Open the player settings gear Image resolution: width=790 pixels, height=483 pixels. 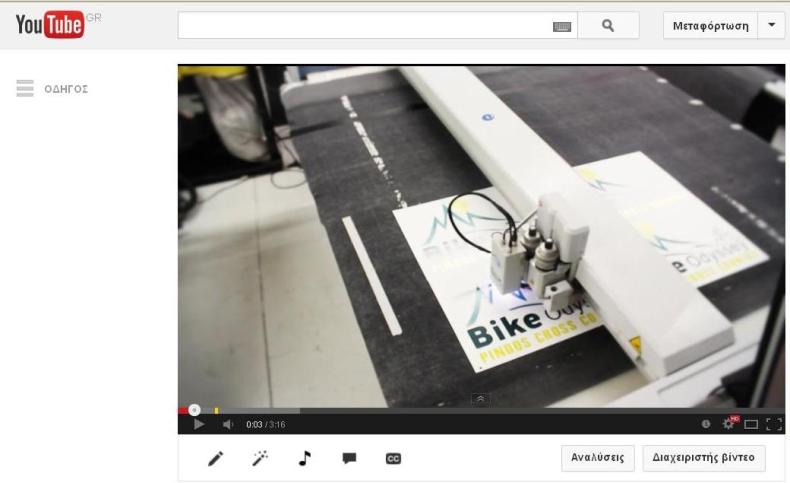(x=729, y=424)
